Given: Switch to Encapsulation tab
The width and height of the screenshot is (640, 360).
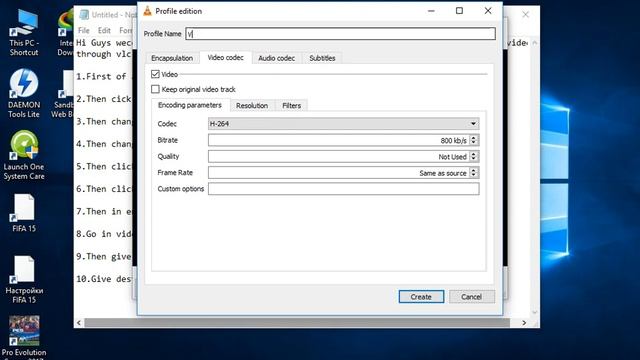Looking at the screenshot, I should point(172,58).
